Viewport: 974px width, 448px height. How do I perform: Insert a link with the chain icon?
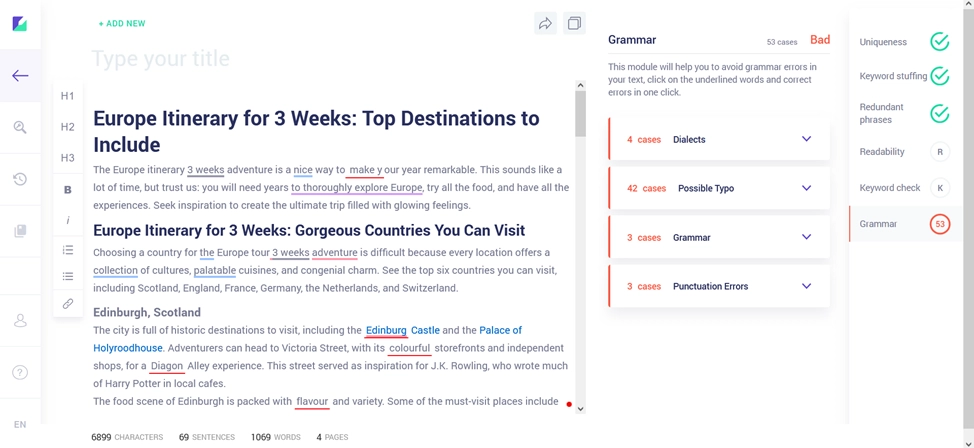pos(68,303)
